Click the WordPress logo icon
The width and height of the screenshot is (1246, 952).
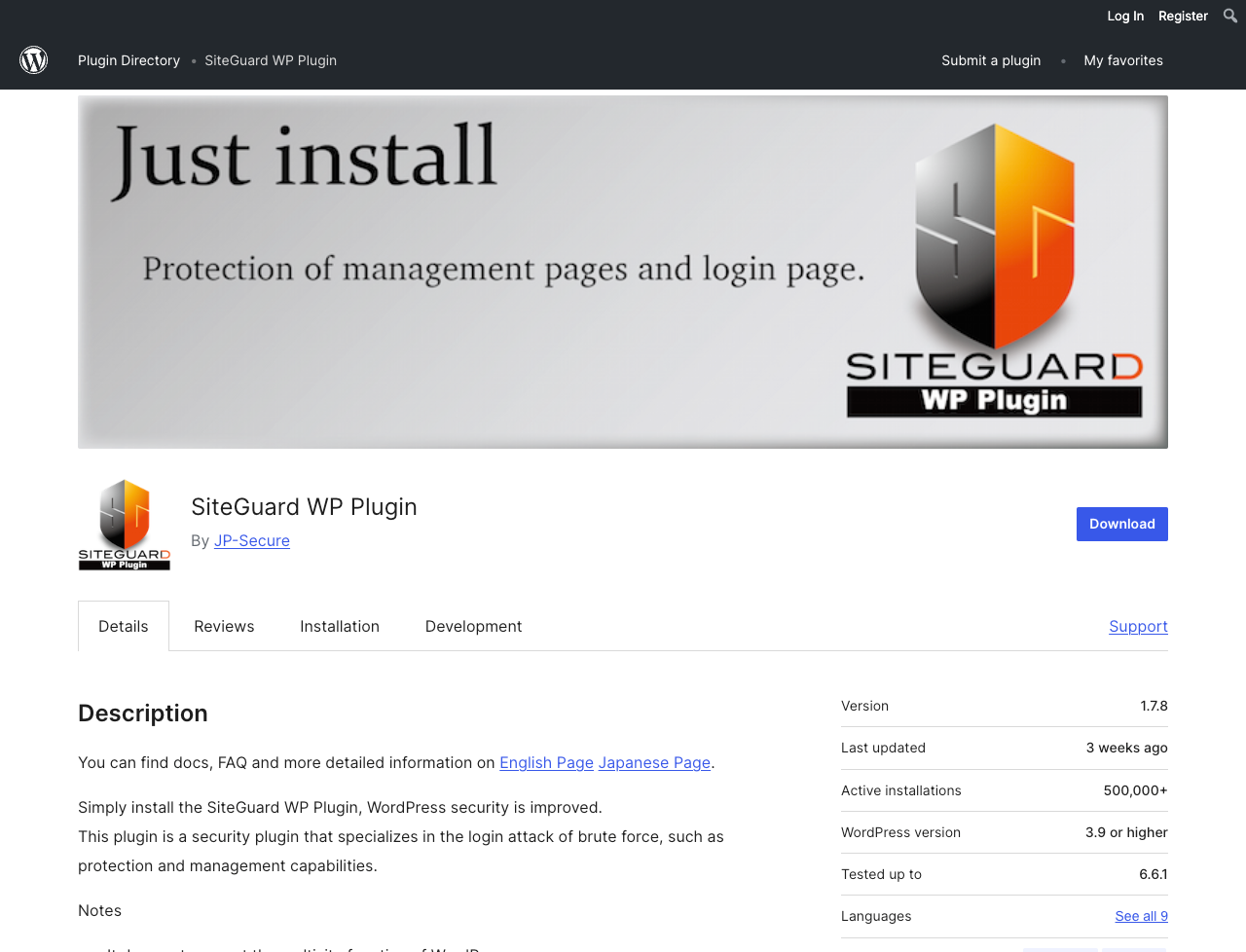click(x=34, y=60)
